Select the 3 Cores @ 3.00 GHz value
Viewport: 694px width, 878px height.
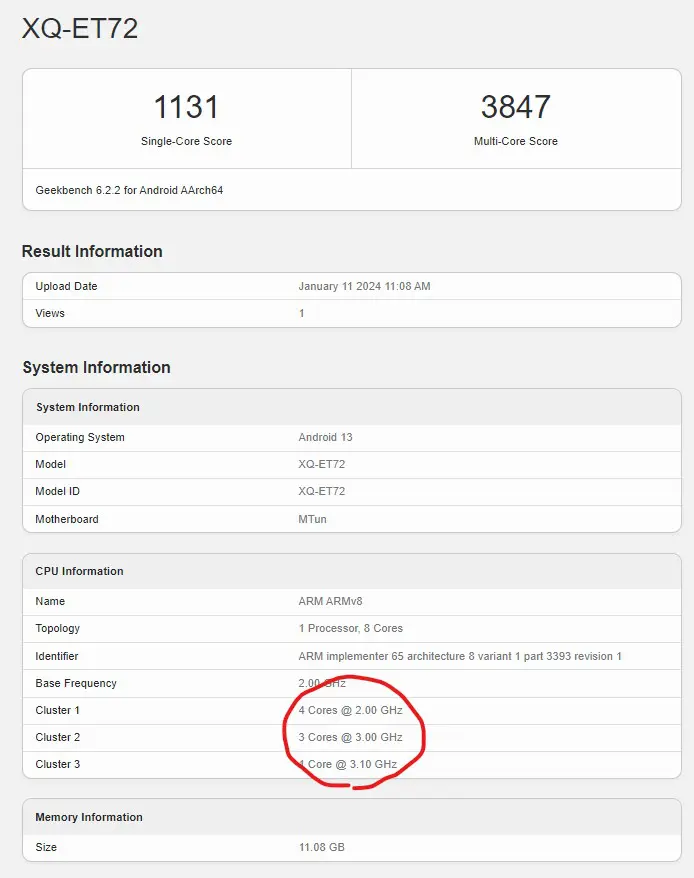pos(351,737)
